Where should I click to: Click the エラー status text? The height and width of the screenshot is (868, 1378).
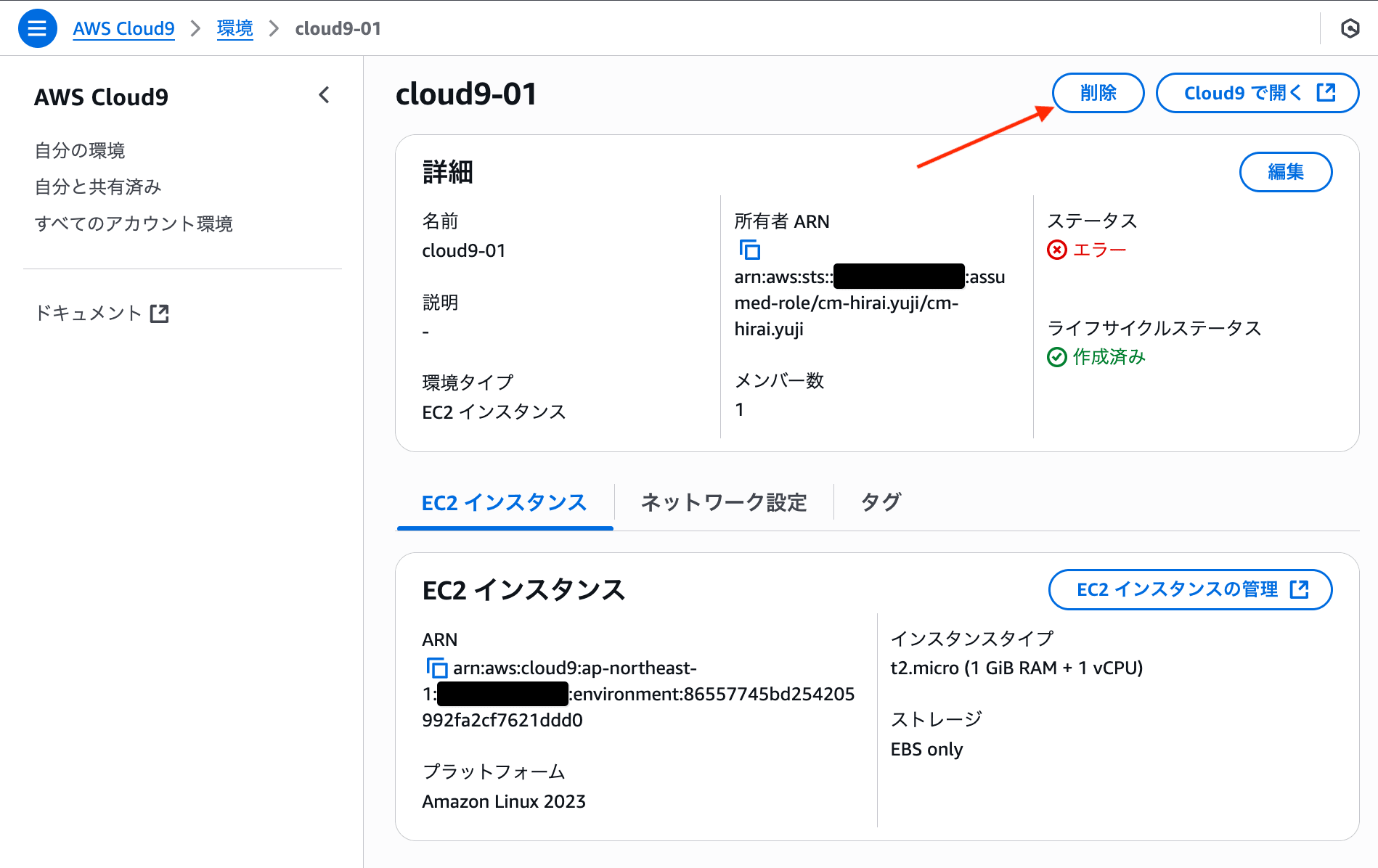pyautogui.click(x=1099, y=250)
